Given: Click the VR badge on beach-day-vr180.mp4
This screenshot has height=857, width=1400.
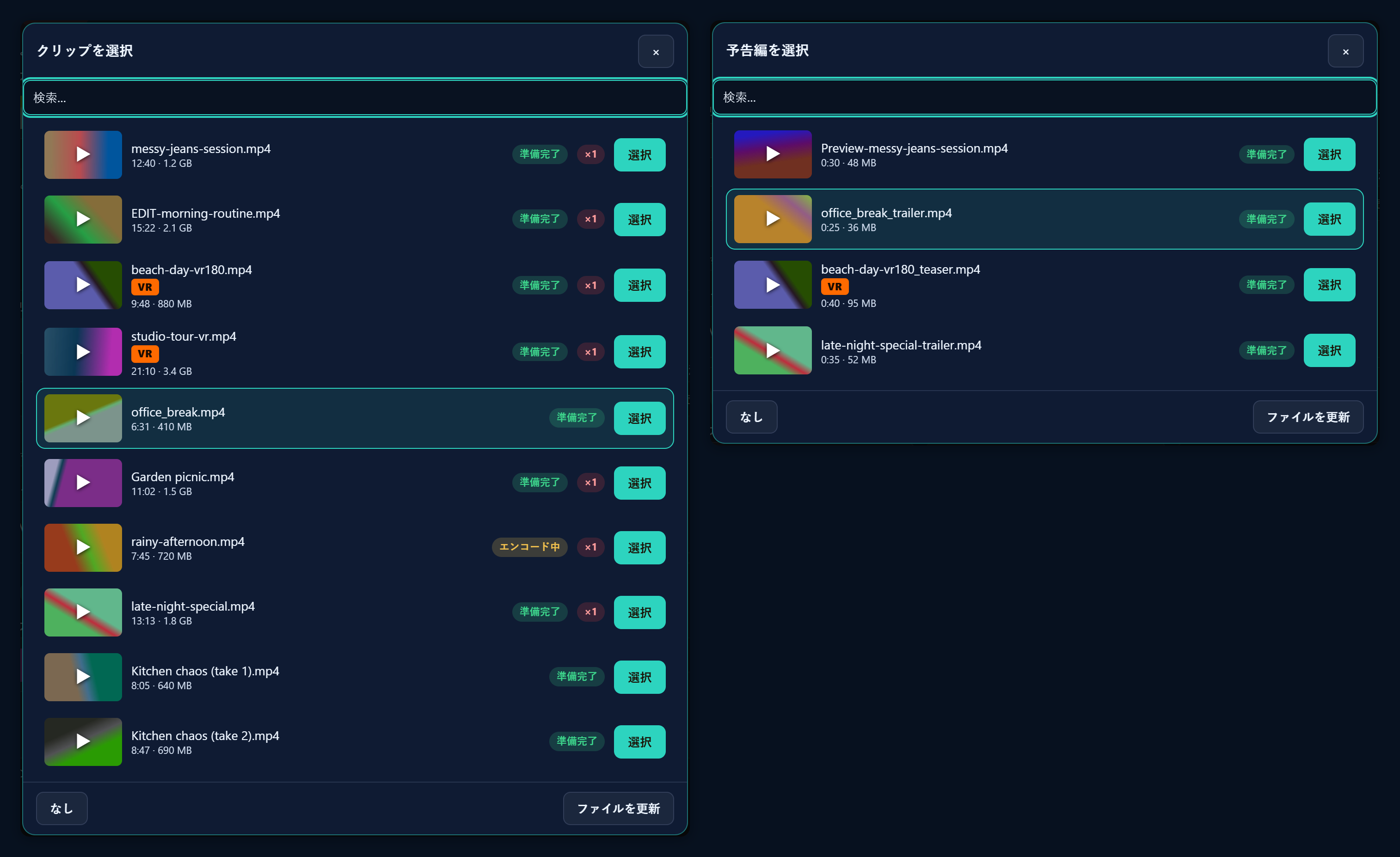Looking at the screenshot, I should [x=145, y=287].
